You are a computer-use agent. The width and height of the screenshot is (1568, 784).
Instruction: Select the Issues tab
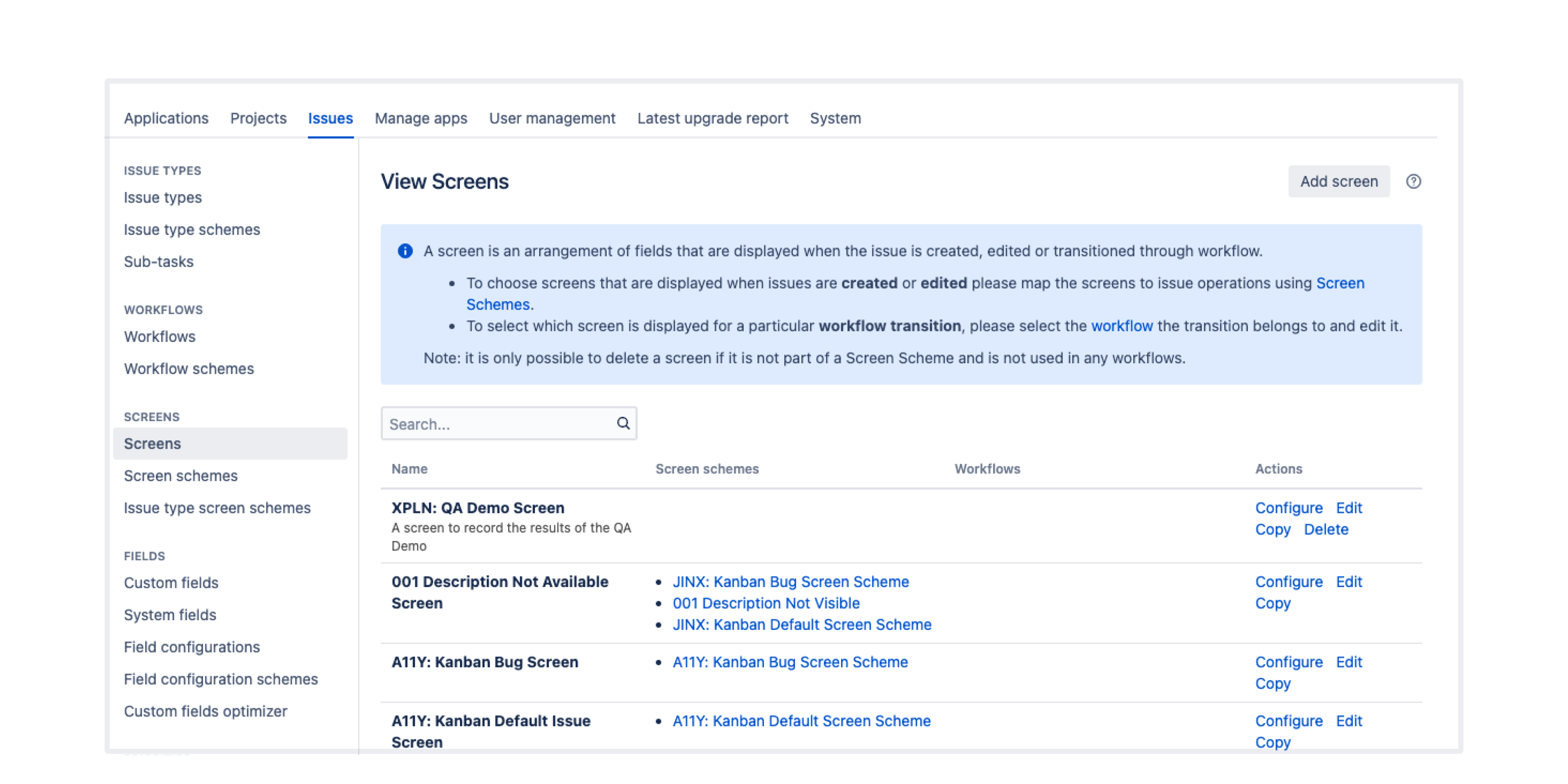330,118
